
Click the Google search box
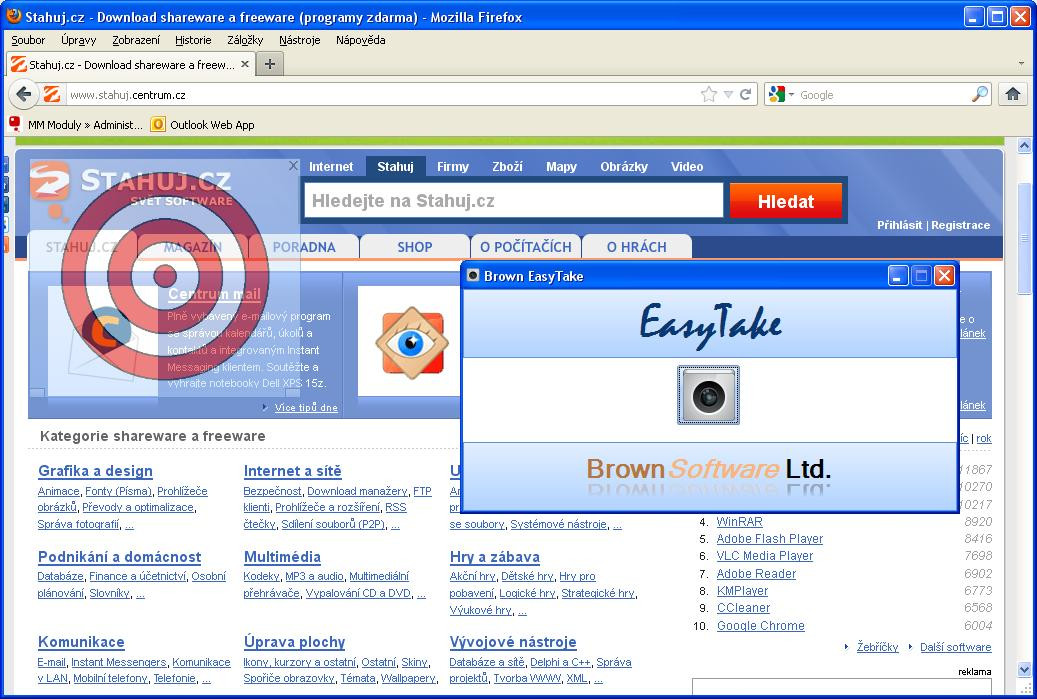click(x=883, y=95)
